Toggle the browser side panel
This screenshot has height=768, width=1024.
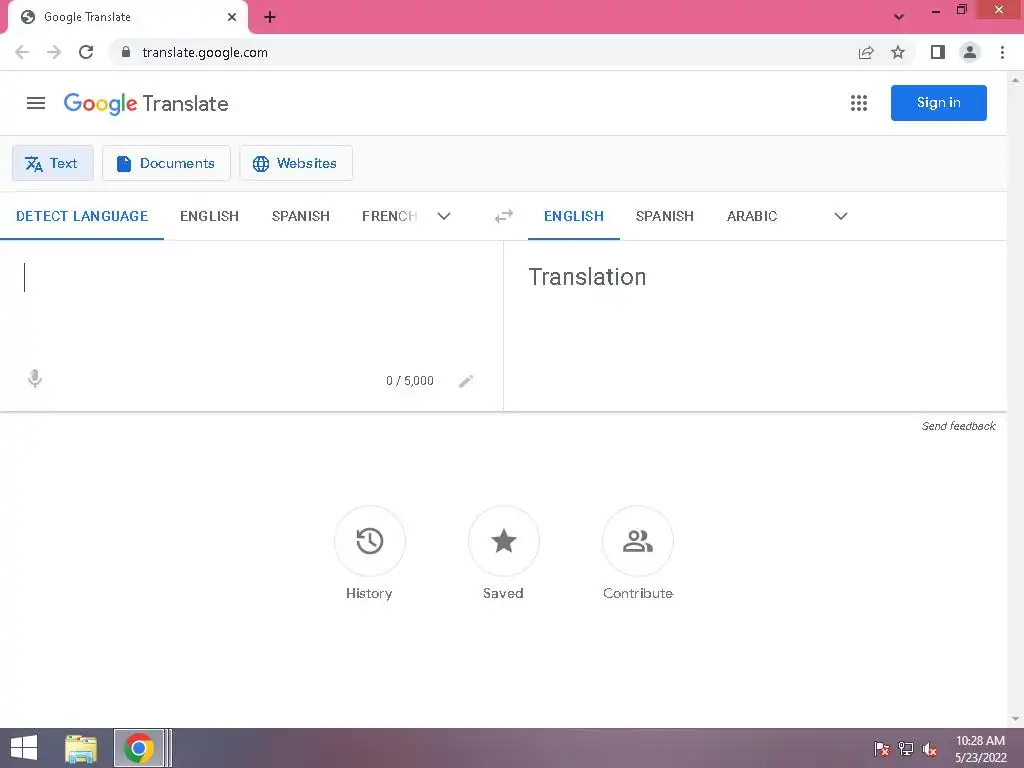click(x=938, y=52)
